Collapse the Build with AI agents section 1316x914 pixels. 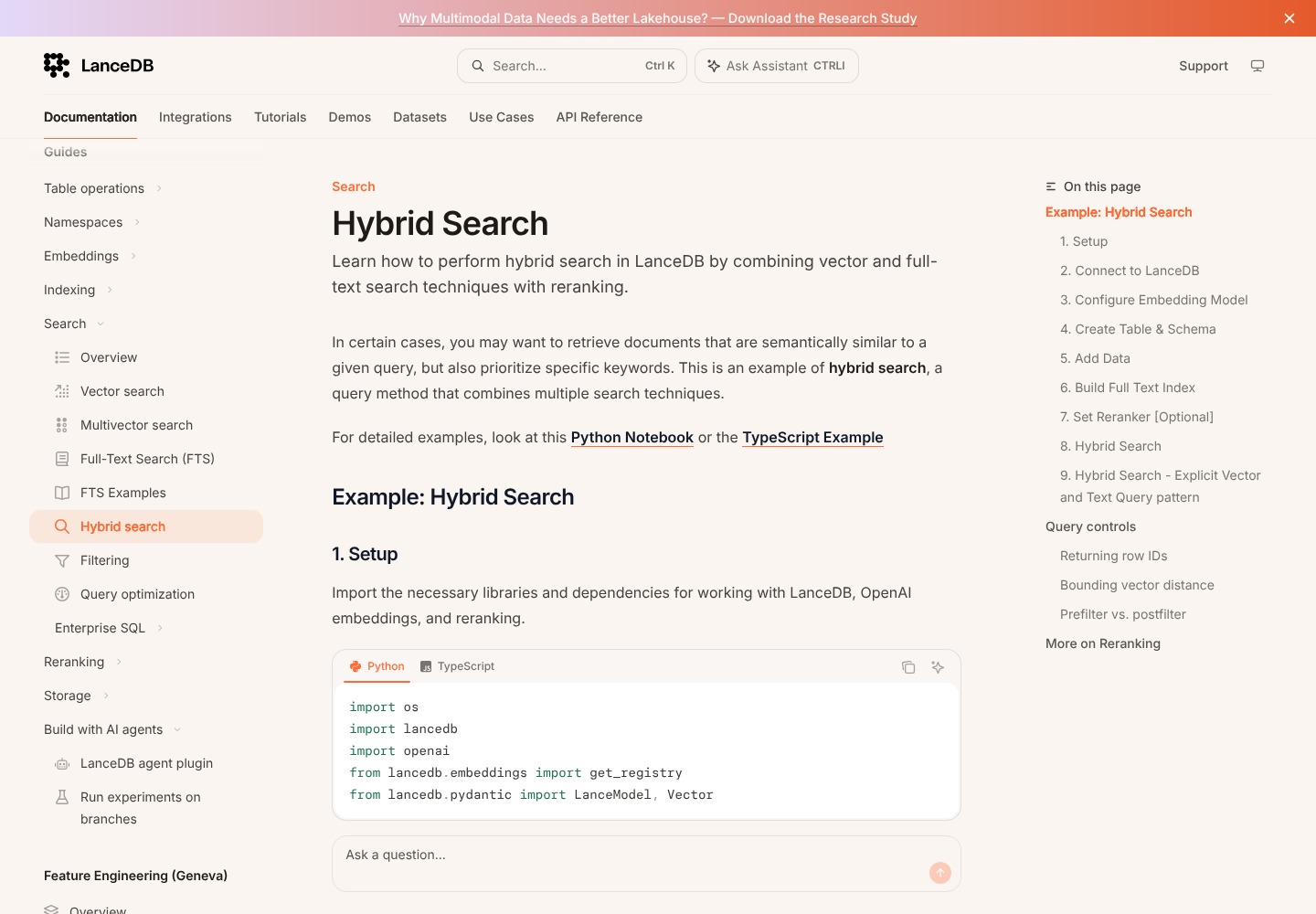click(x=177, y=729)
